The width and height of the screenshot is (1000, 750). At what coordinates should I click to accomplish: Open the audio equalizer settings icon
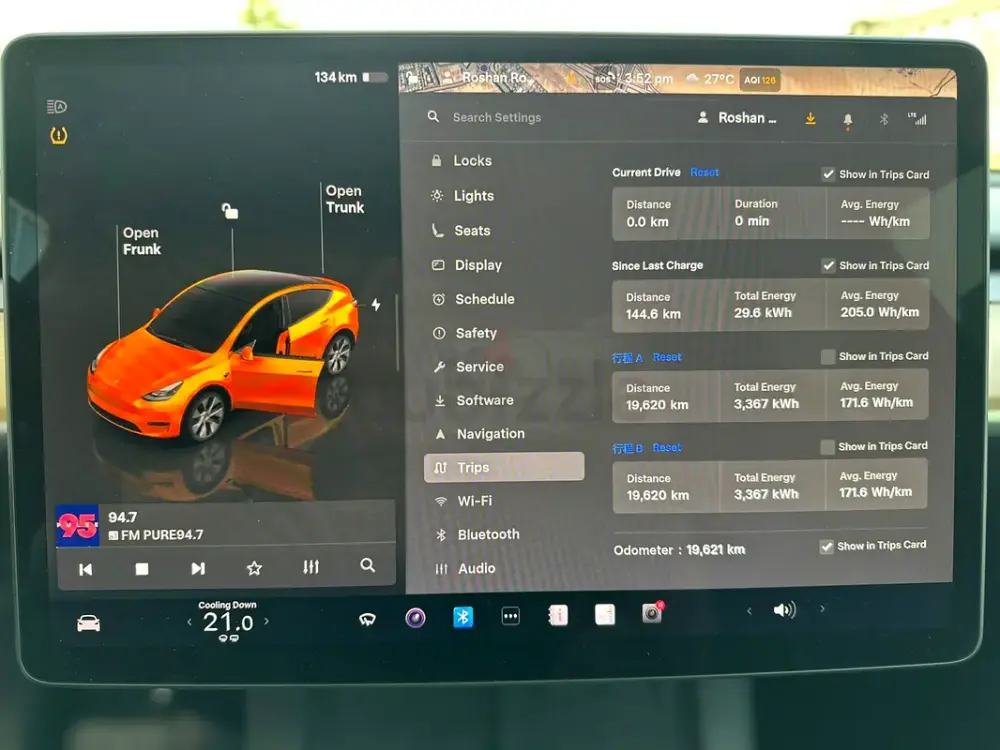[x=311, y=567]
